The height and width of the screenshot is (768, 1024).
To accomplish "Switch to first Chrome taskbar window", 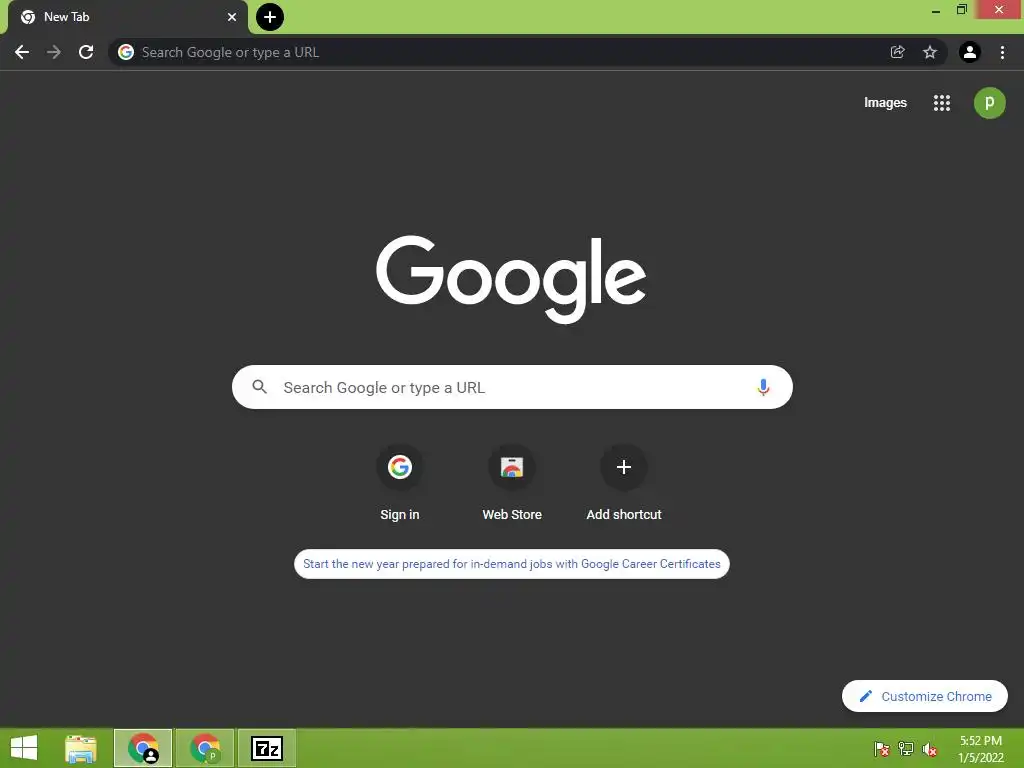I will tap(143, 748).
